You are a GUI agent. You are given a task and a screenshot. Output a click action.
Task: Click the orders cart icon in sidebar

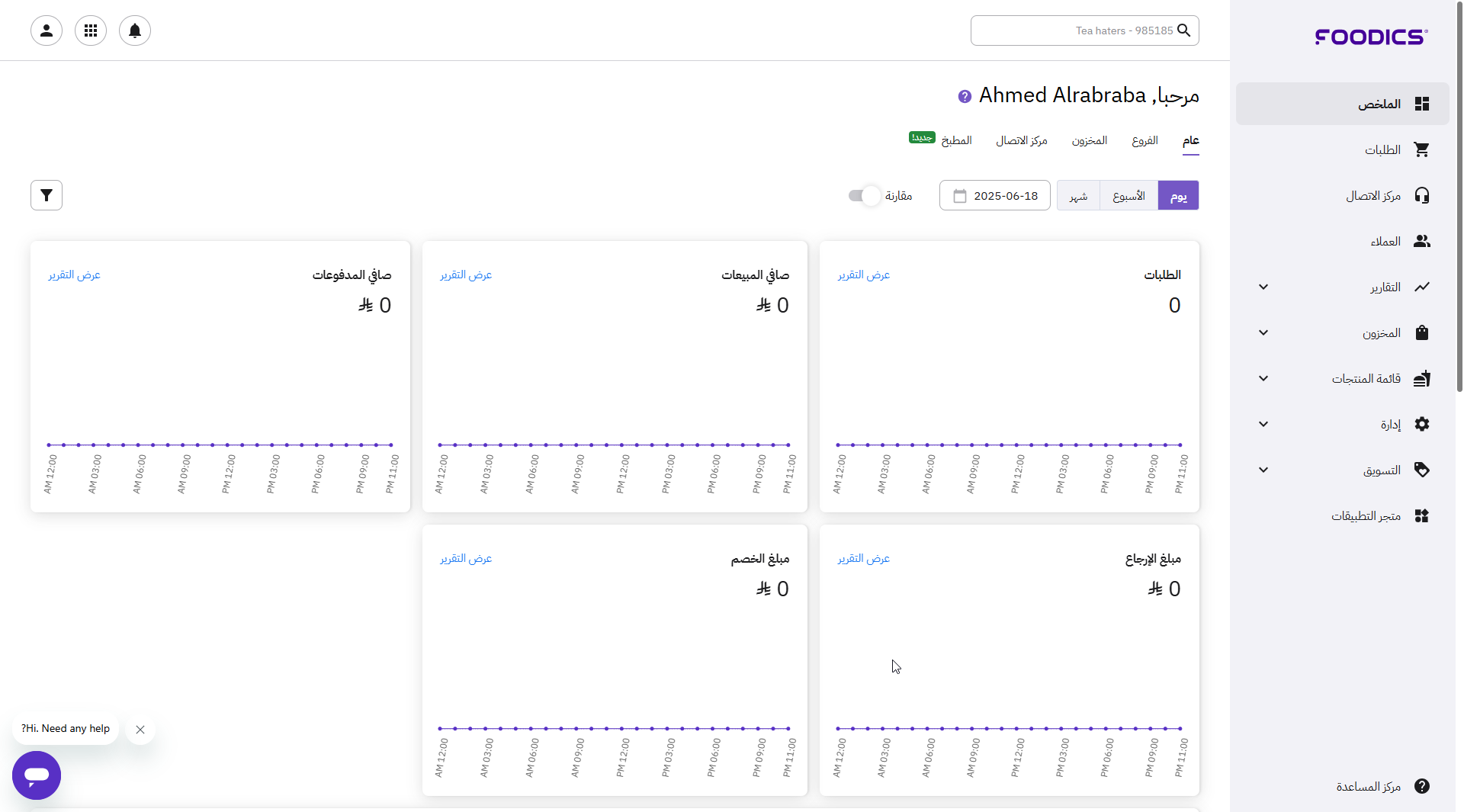1421,150
